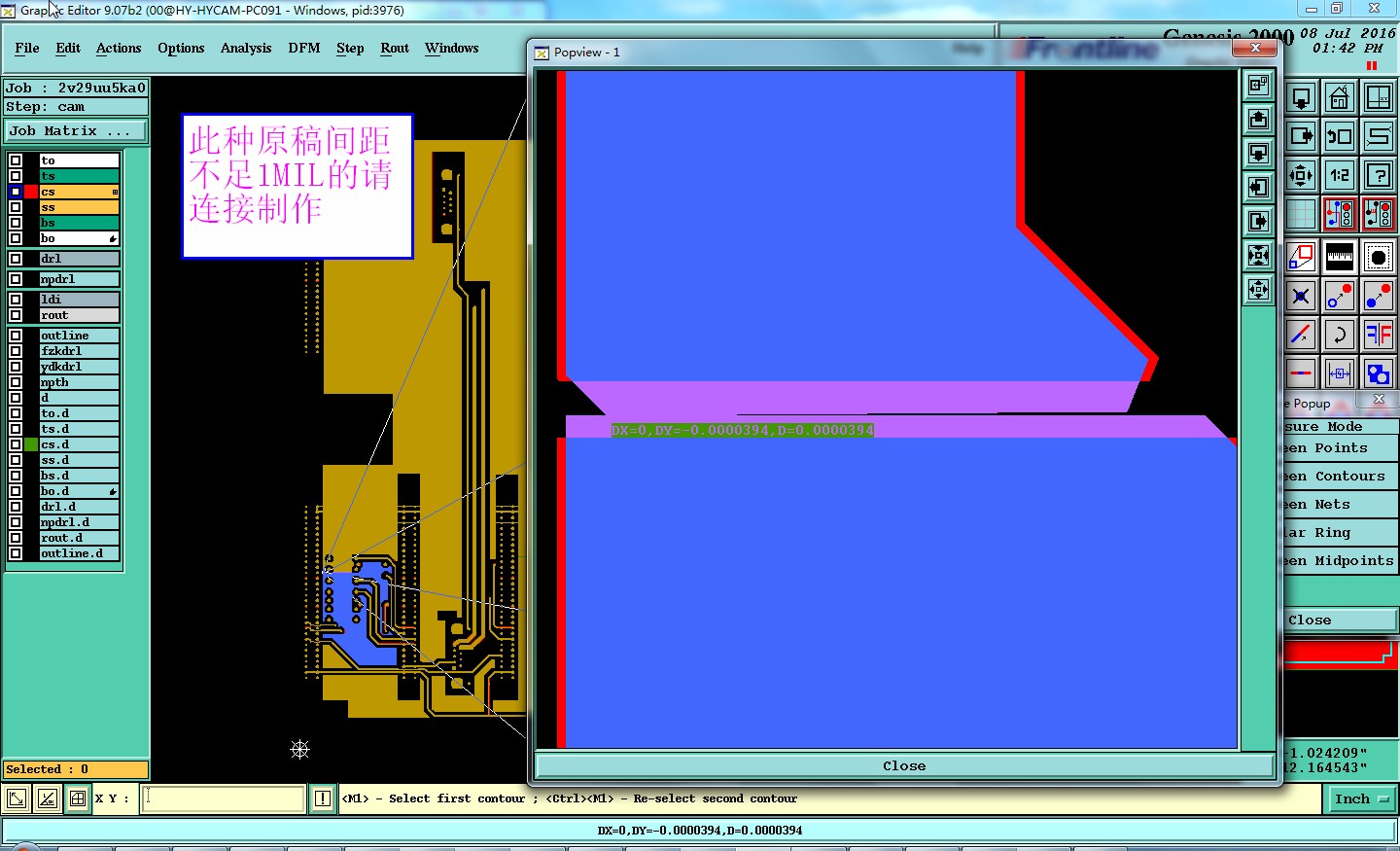Viewport: 1400px width, 851px height.
Task: Open the Rout menu
Action: pyautogui.click(x=395, y=48)
